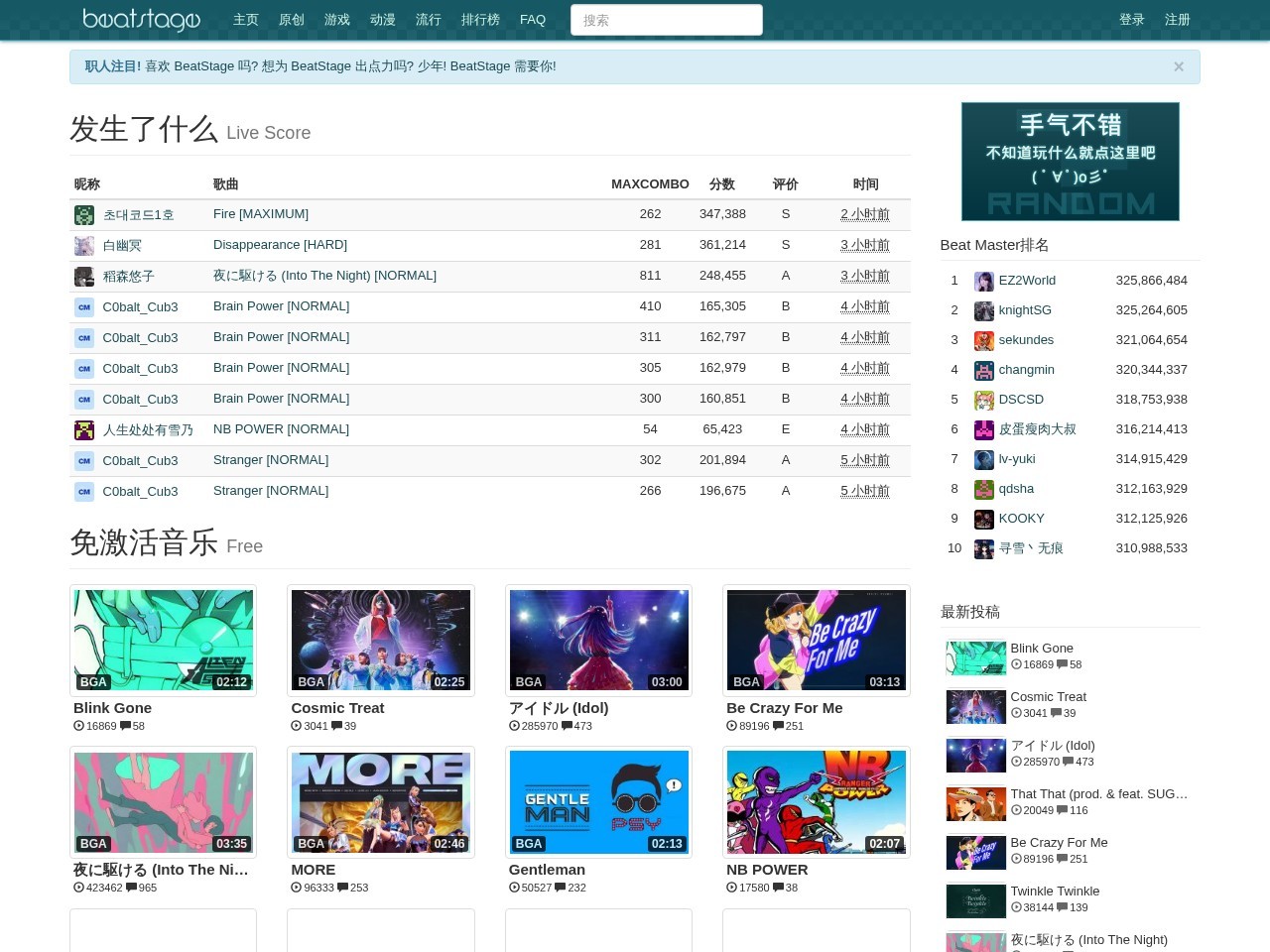Open the RANDOM song picker banner
This screenshot has height=952, width=1270.
point(1070,161)
